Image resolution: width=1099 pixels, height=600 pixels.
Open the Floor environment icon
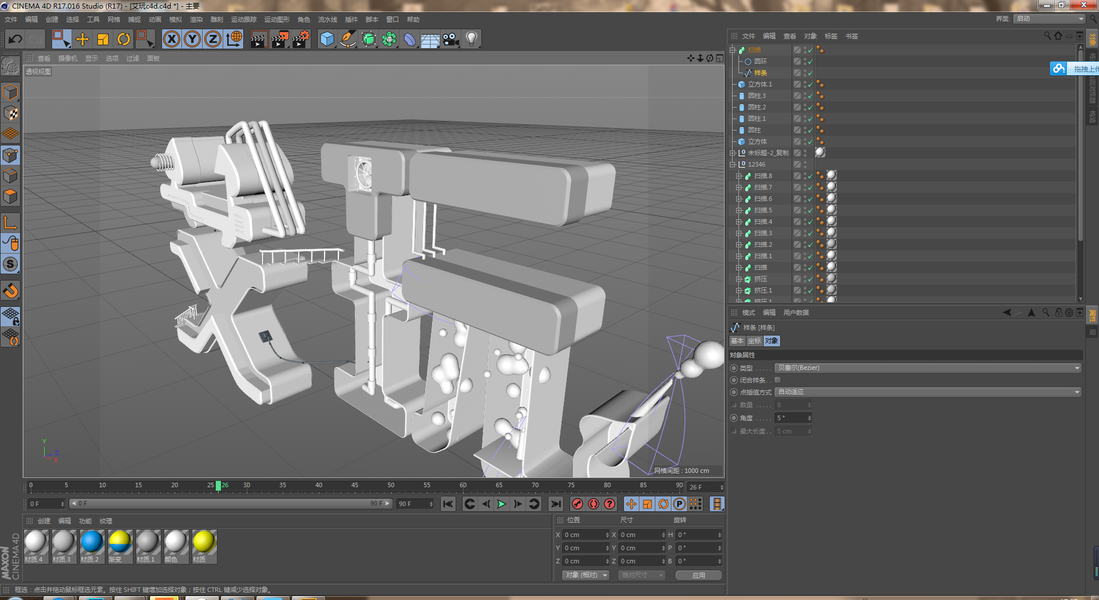click(430, 39)
